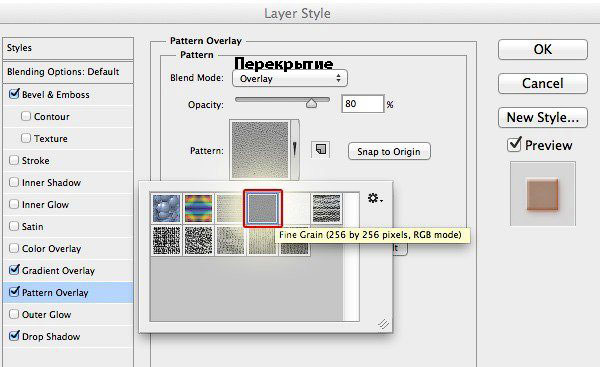Enable the Color Overlay checkbox
The image size is (600, 367).
pos(14,248)
